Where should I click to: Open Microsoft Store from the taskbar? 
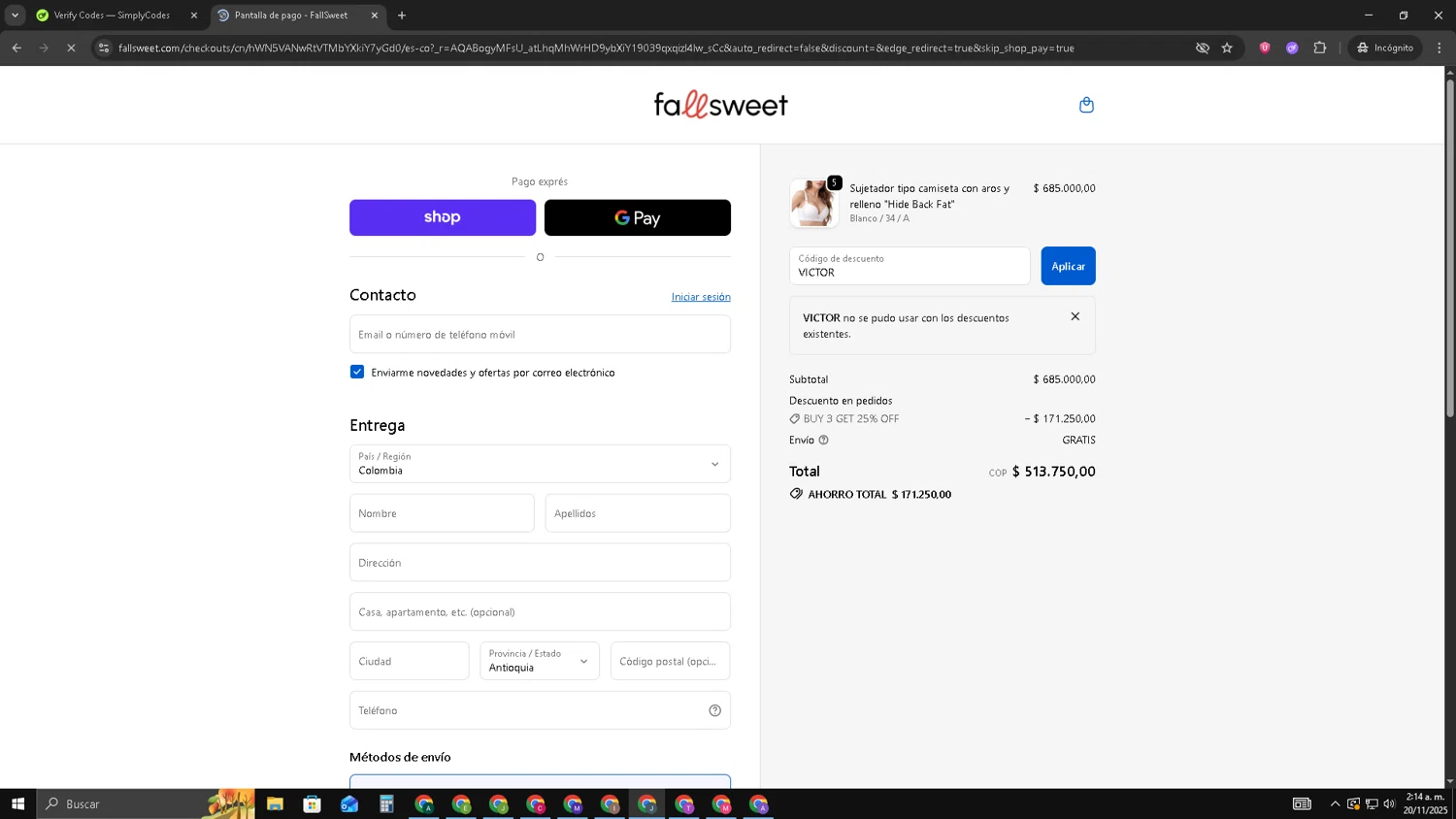[x=312, y=803]
